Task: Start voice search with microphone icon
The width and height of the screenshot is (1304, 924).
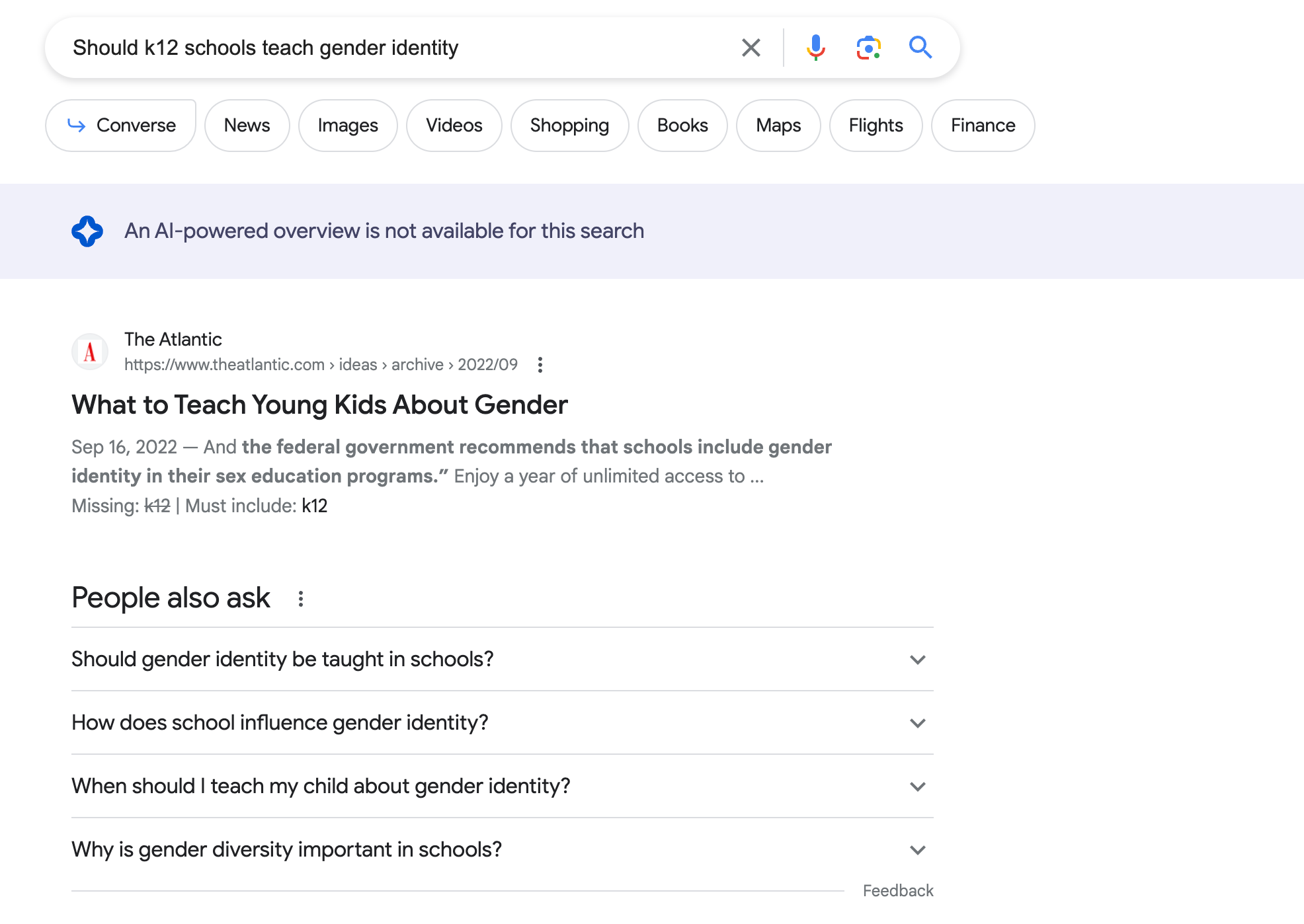Action: tap(815, 48)
